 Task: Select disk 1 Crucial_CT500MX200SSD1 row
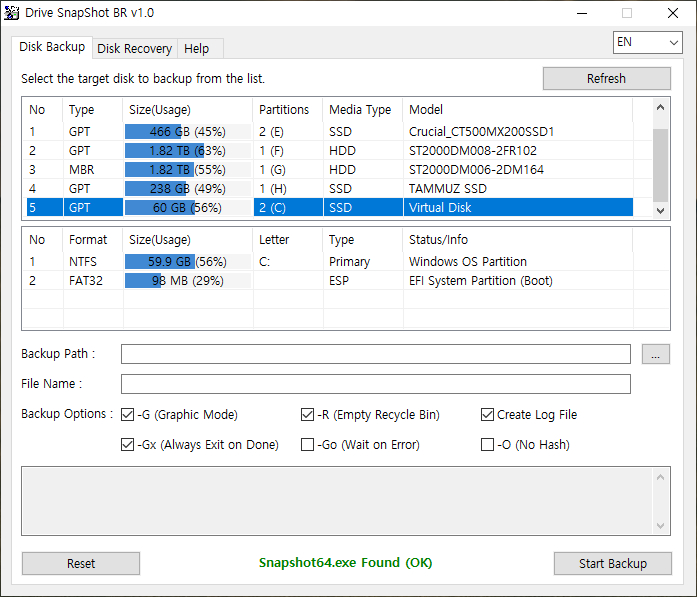click(x=330, y=132)
